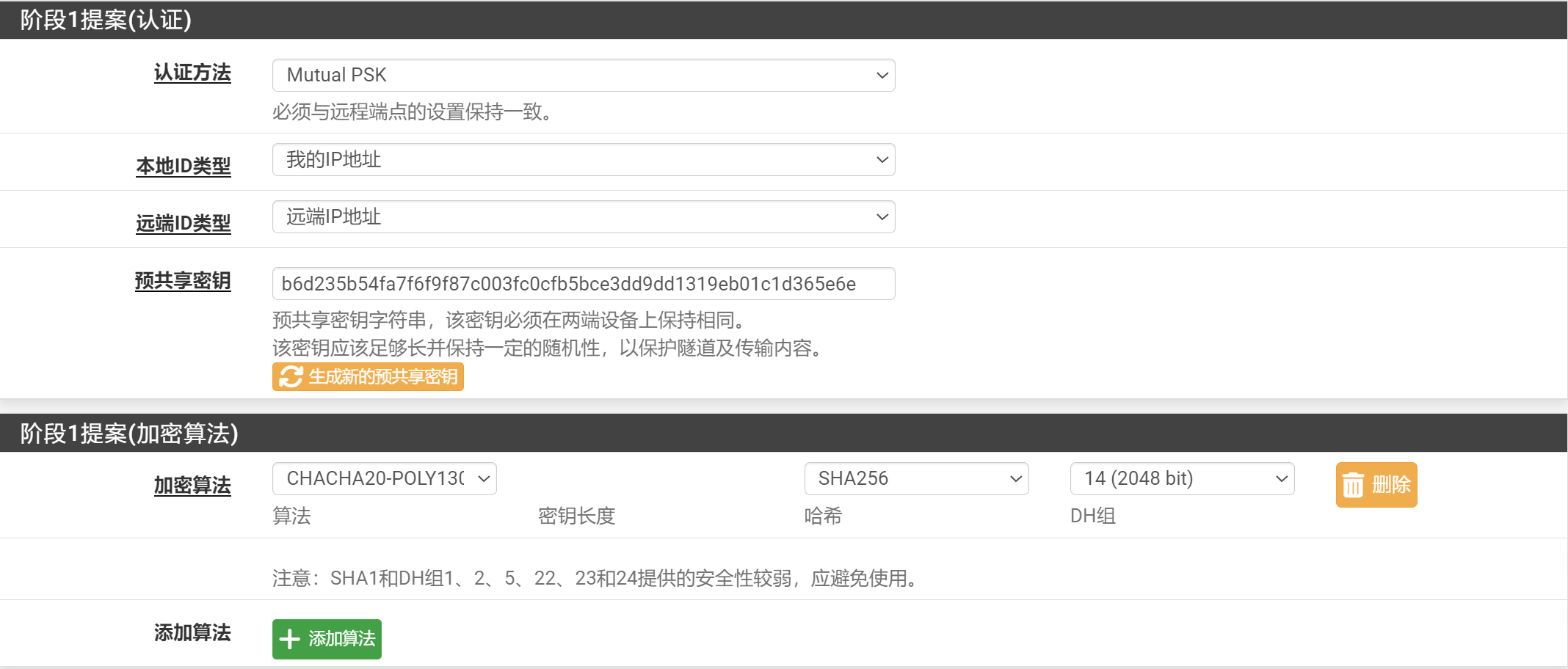Expand the 本地ID类型 dropdown
Viewport: 1568px width, 669px height.
click(583, 160)
